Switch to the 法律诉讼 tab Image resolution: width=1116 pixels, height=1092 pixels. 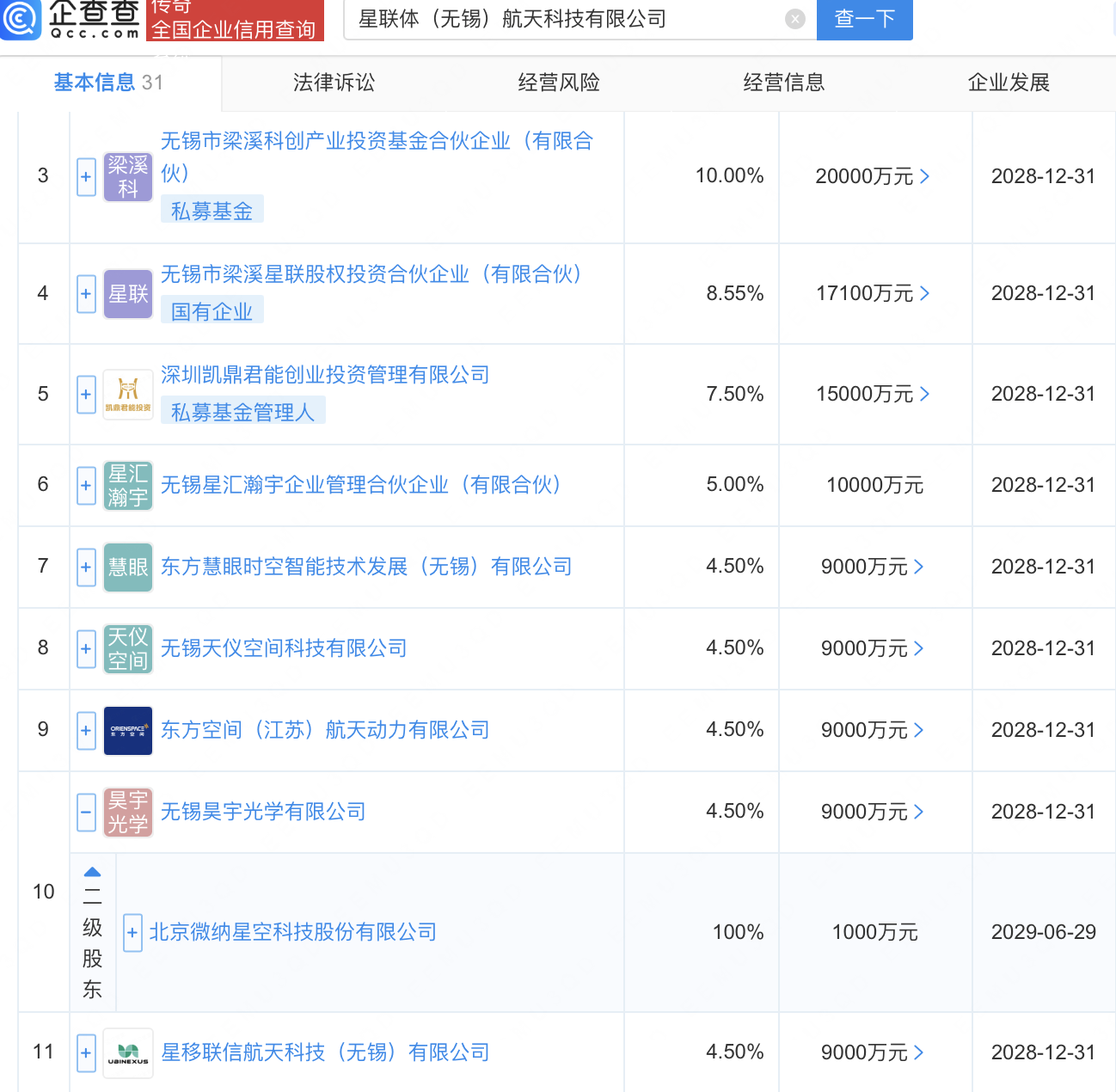334,83
